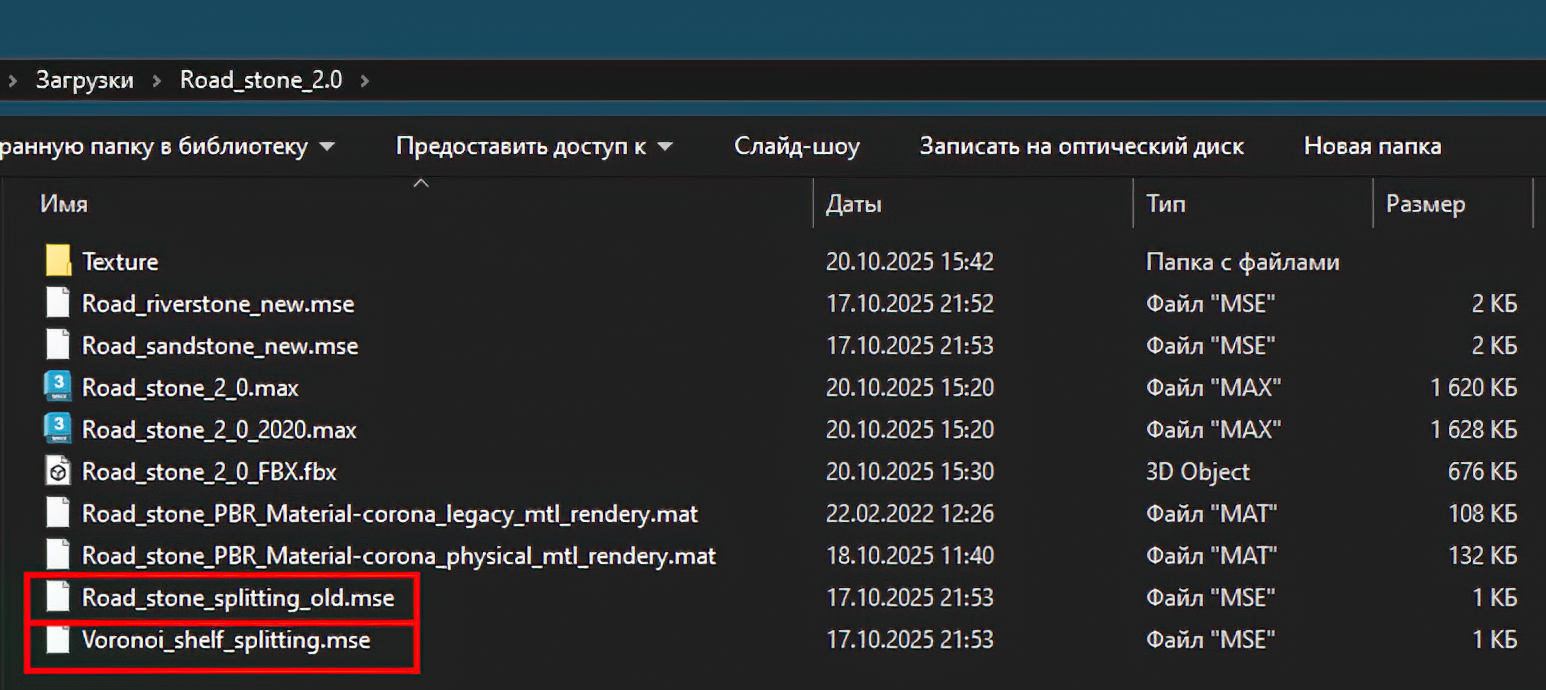Click date 17.10.2025 21:52
Screen dimensions: 1546x690
point(910,304)
